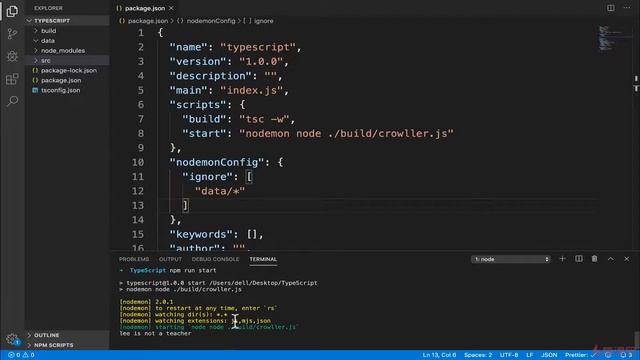Expand the src folder
The width and height of the screenshot is (640, 360).
point(67,60)
